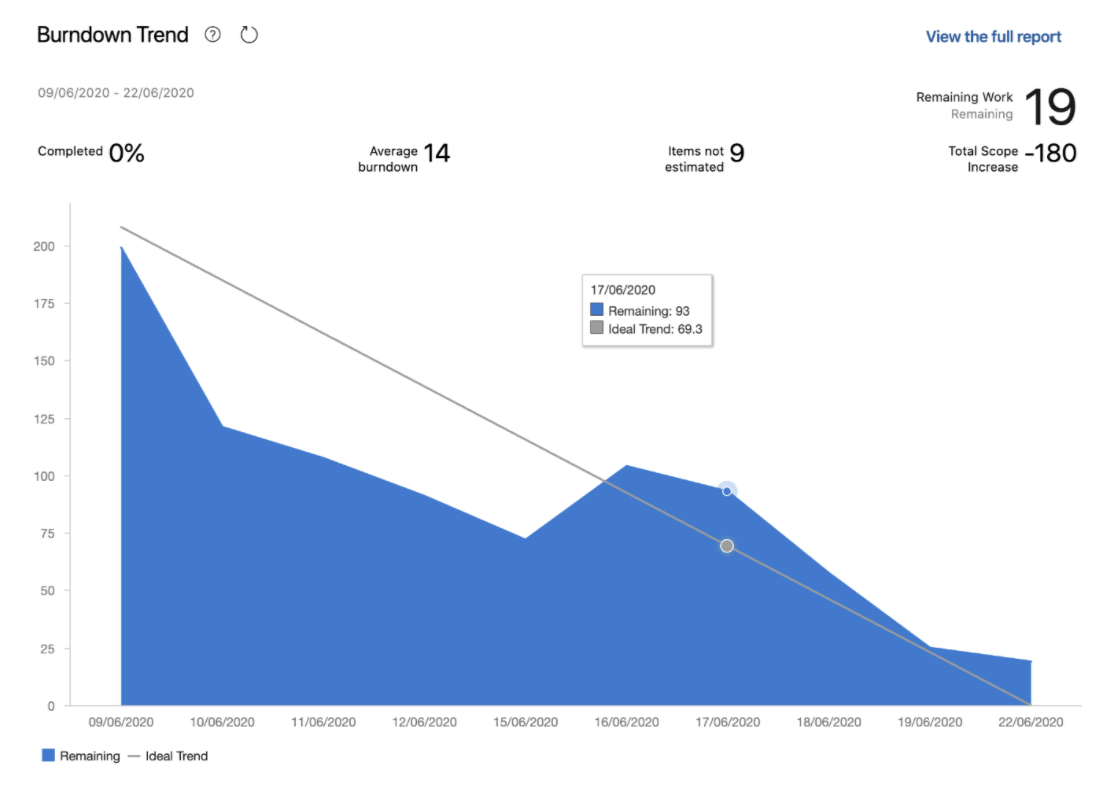Click the 15/06/2020 axis date label
This screenshot has height=790, width=1116.
[525, 722]
